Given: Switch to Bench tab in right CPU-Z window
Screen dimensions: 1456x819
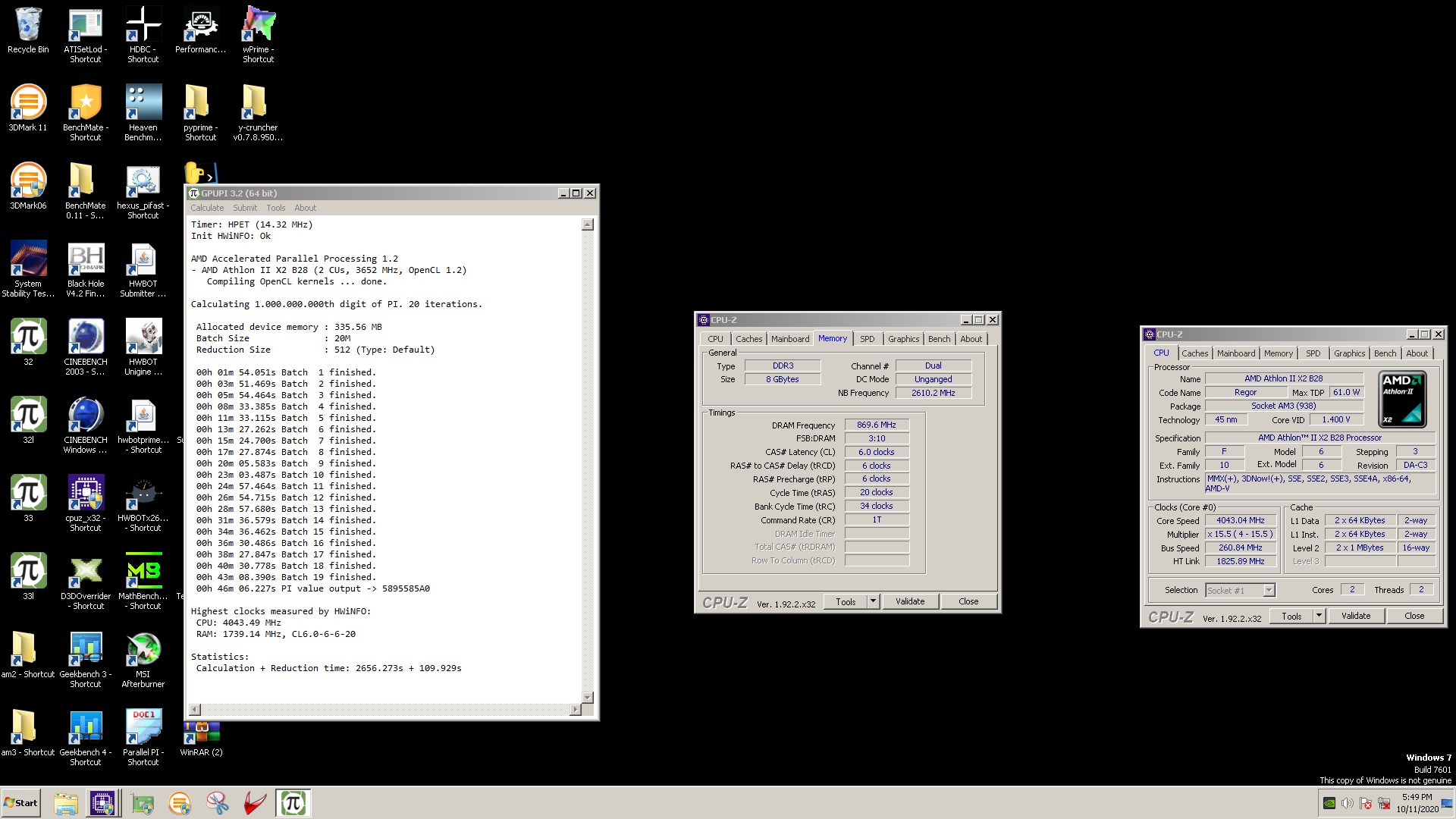Looking at the screenshot, I should click(x=1385, y=353).
